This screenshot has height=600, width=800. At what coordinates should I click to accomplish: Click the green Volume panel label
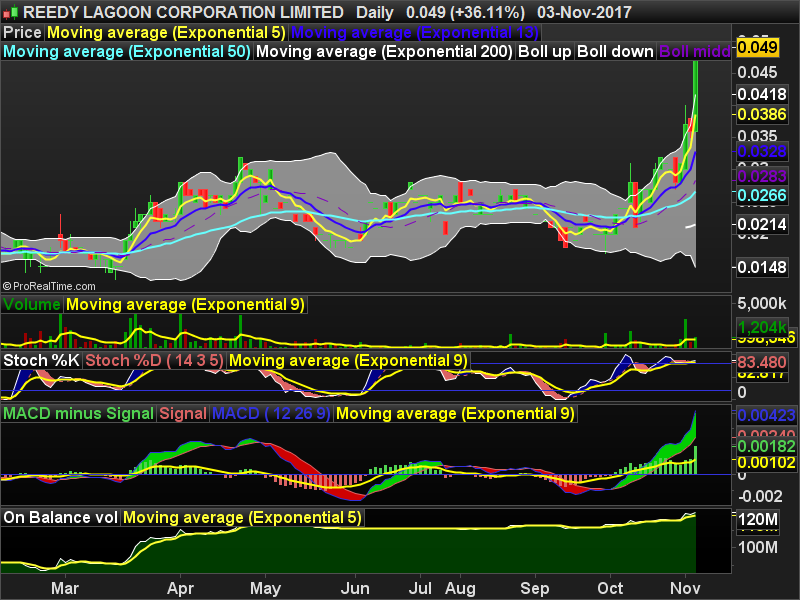[x=32, y=305]
